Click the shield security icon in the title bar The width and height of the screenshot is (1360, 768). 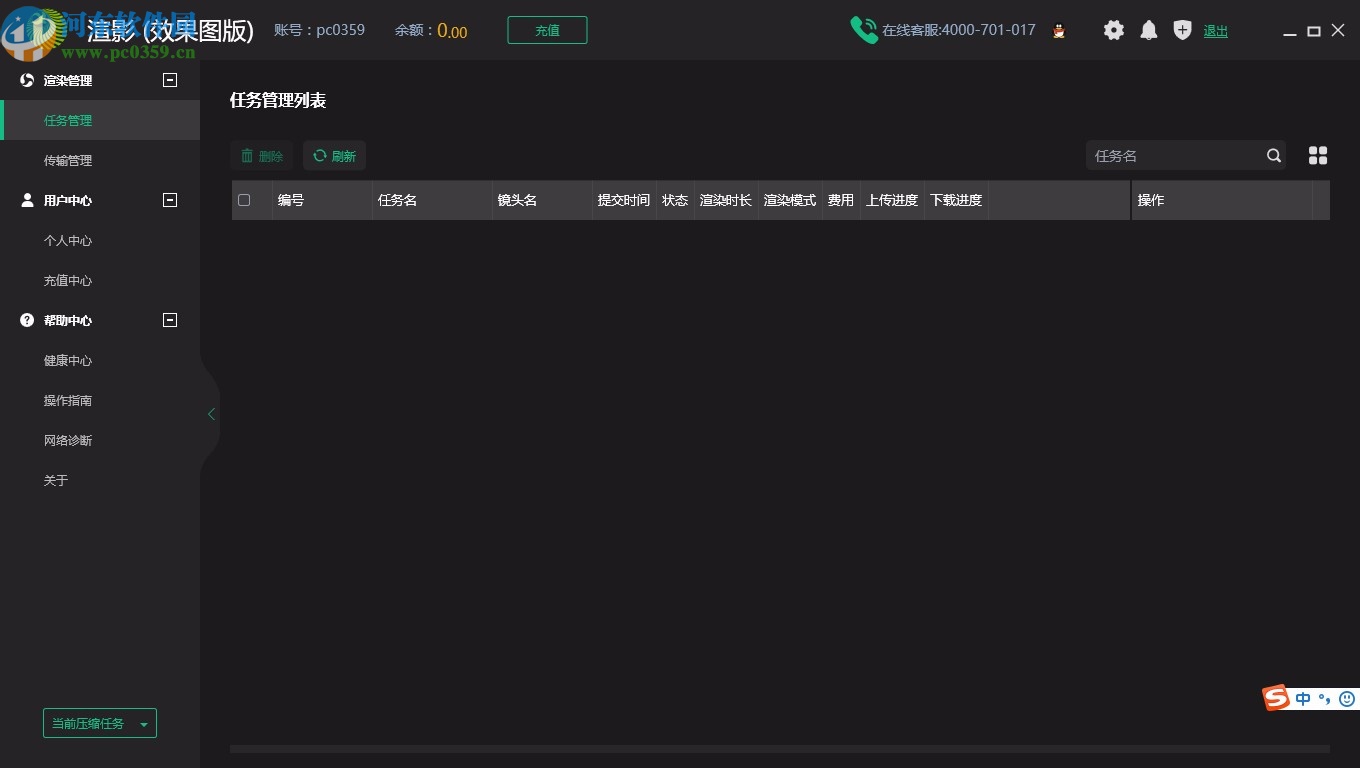1182,30
